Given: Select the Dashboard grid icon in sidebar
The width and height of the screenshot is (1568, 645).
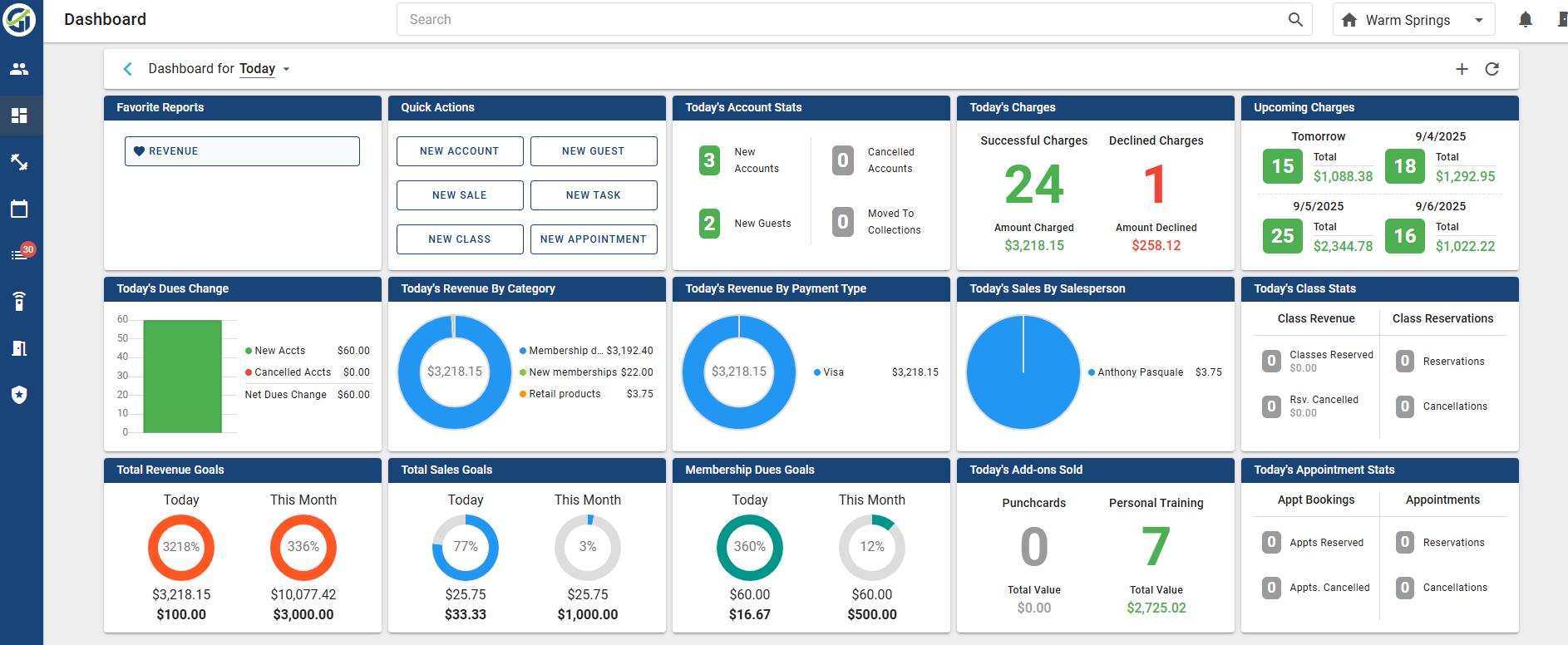Looking at the screenshot, I should (19, 116).
